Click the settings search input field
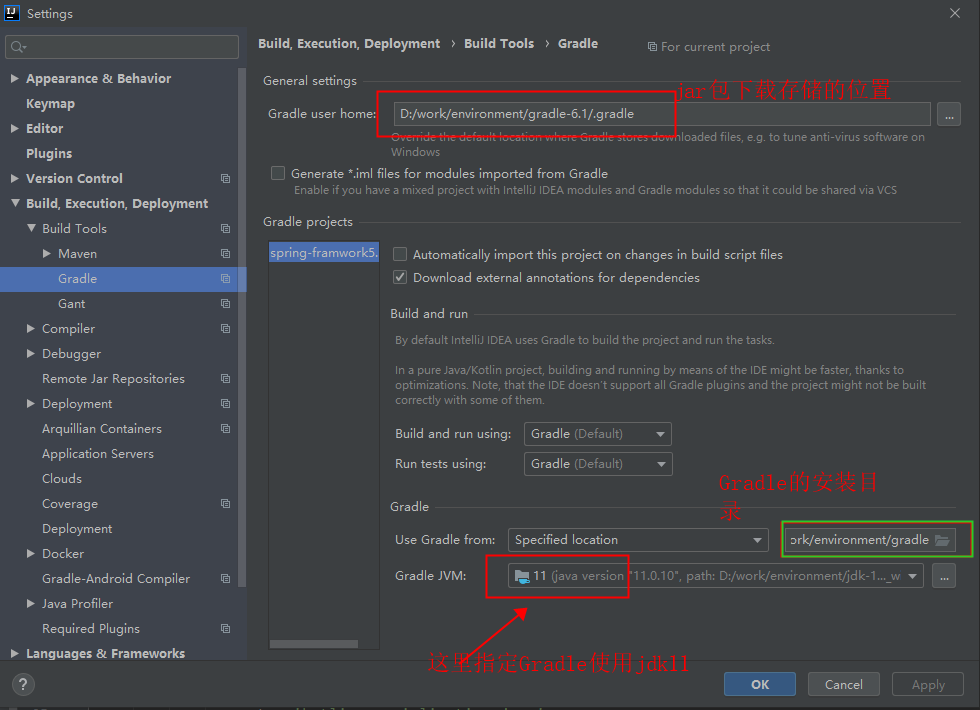Viewport: 980px width, 710px height. 122,47
